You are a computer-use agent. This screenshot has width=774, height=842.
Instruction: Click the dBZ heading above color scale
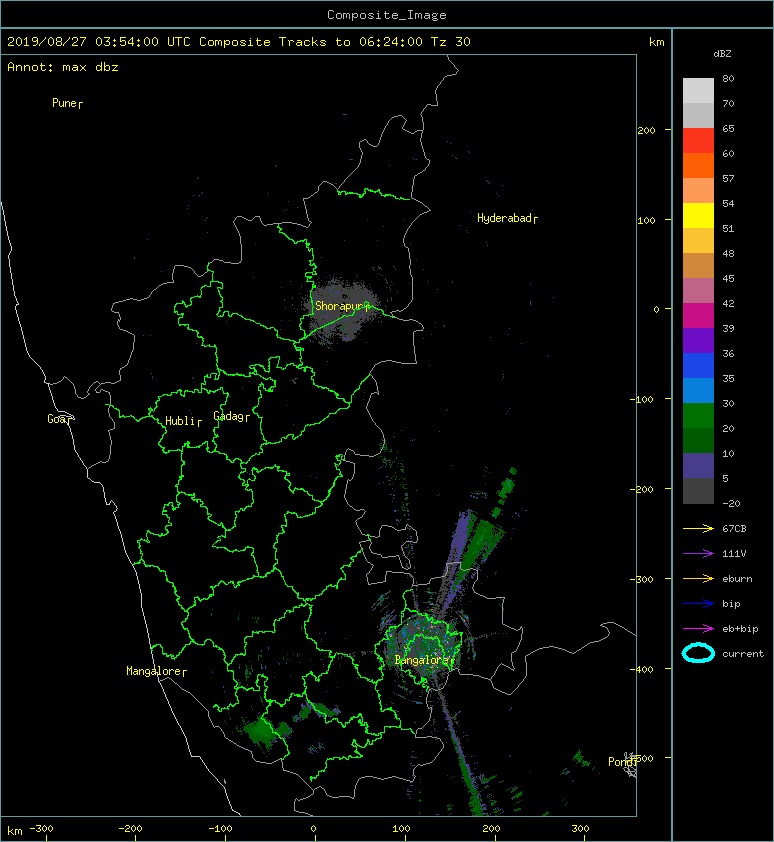point(722,54)
